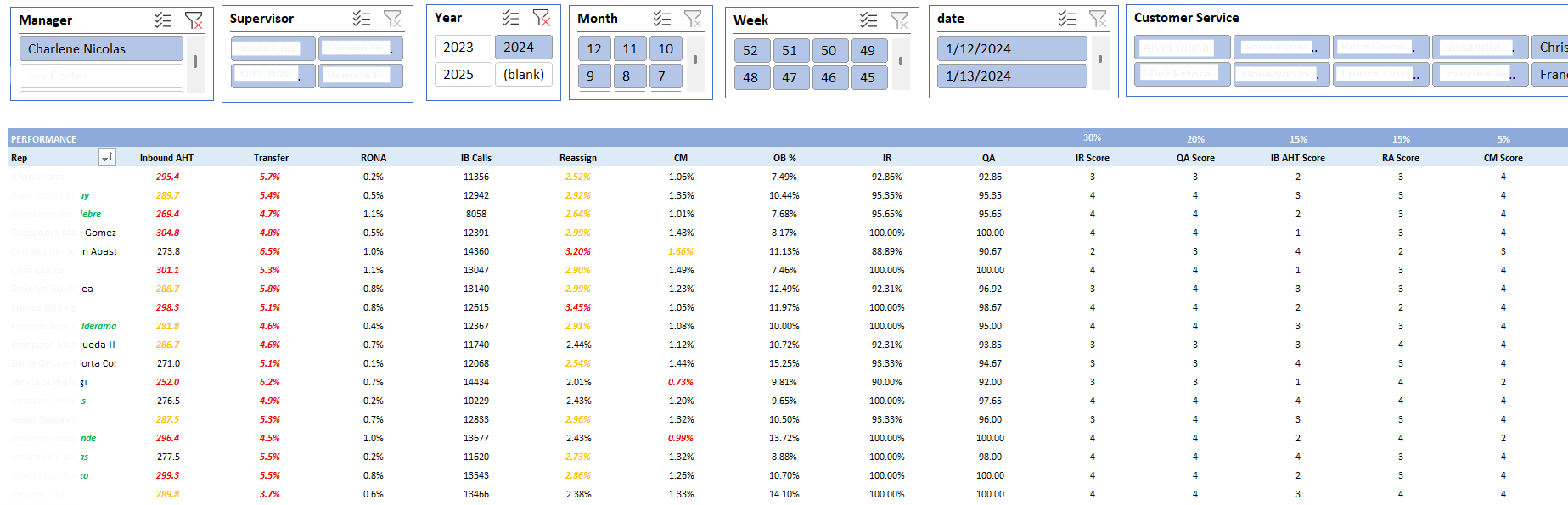Toggle year 2024 in Year slicer

(x=523, y=48)
